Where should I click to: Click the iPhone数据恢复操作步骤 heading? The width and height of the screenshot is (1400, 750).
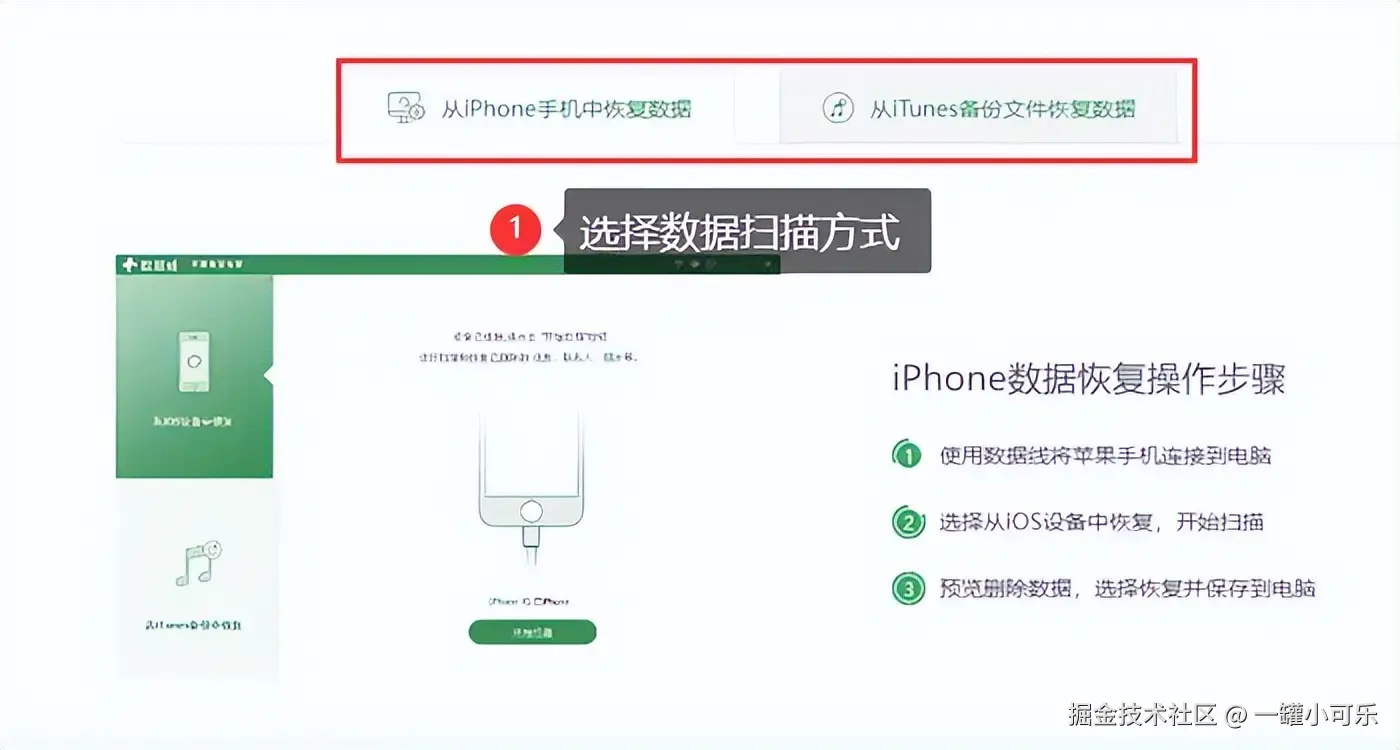click(1088, 380)
